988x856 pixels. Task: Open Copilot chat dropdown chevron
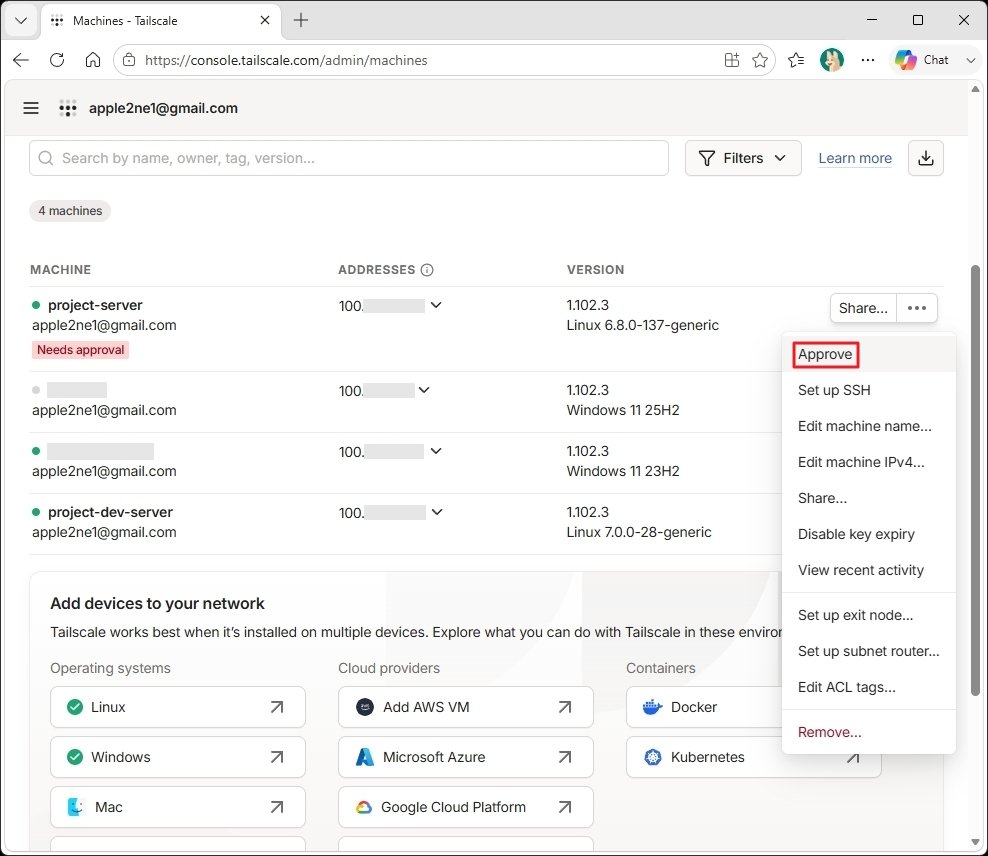(970, 60)
